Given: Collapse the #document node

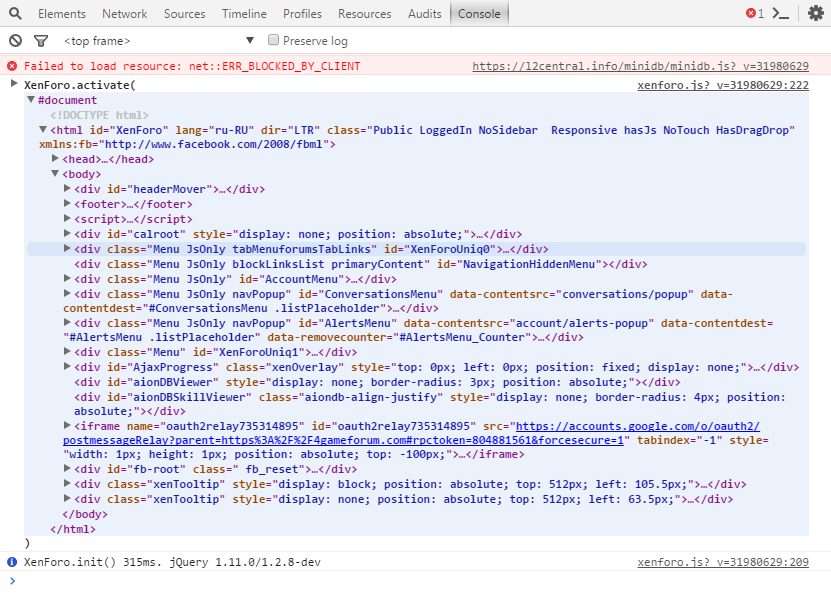Looking at the screenshot, I should coord(31,99).
